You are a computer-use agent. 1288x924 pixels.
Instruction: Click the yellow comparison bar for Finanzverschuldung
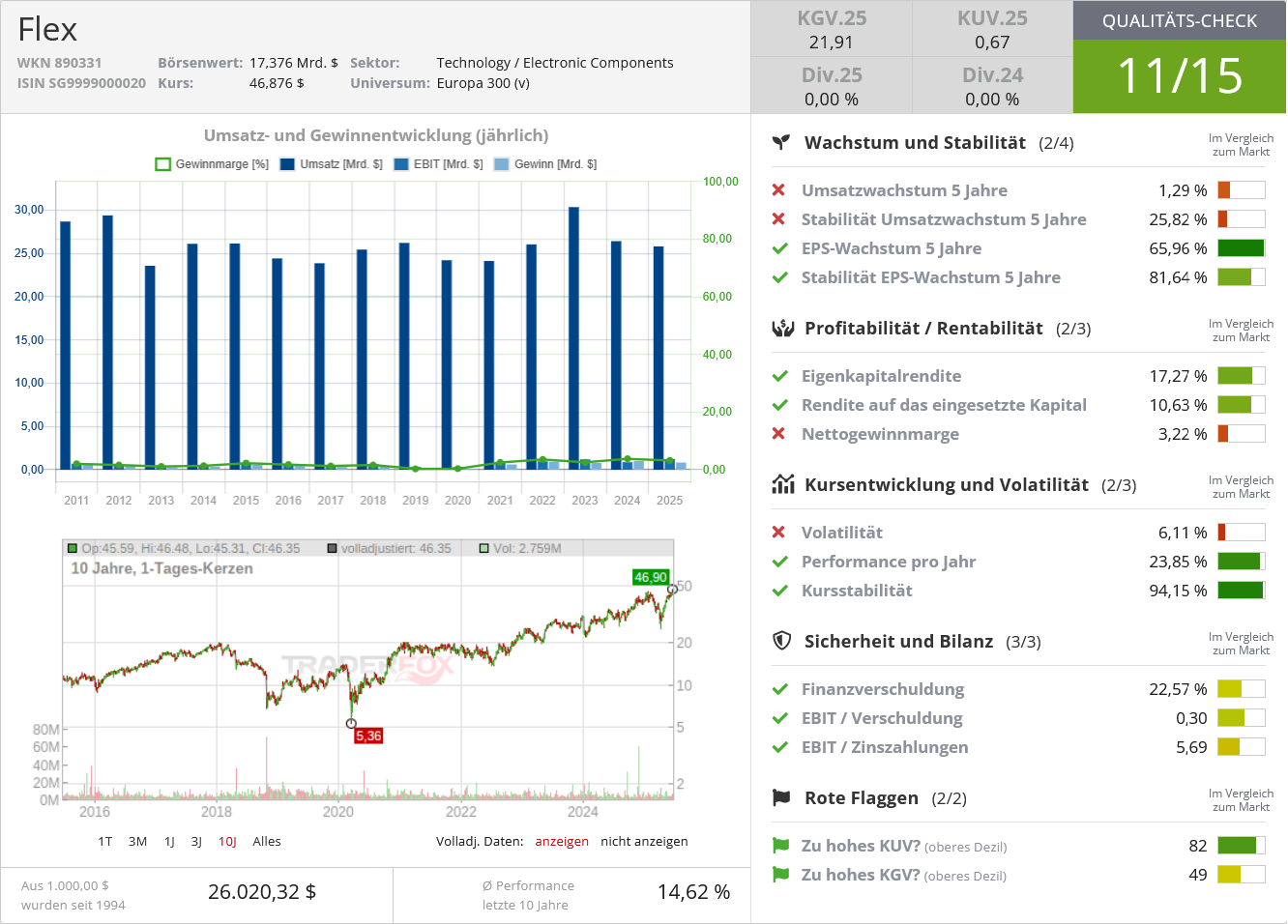pyautogui.click(x=1242, y=689)
